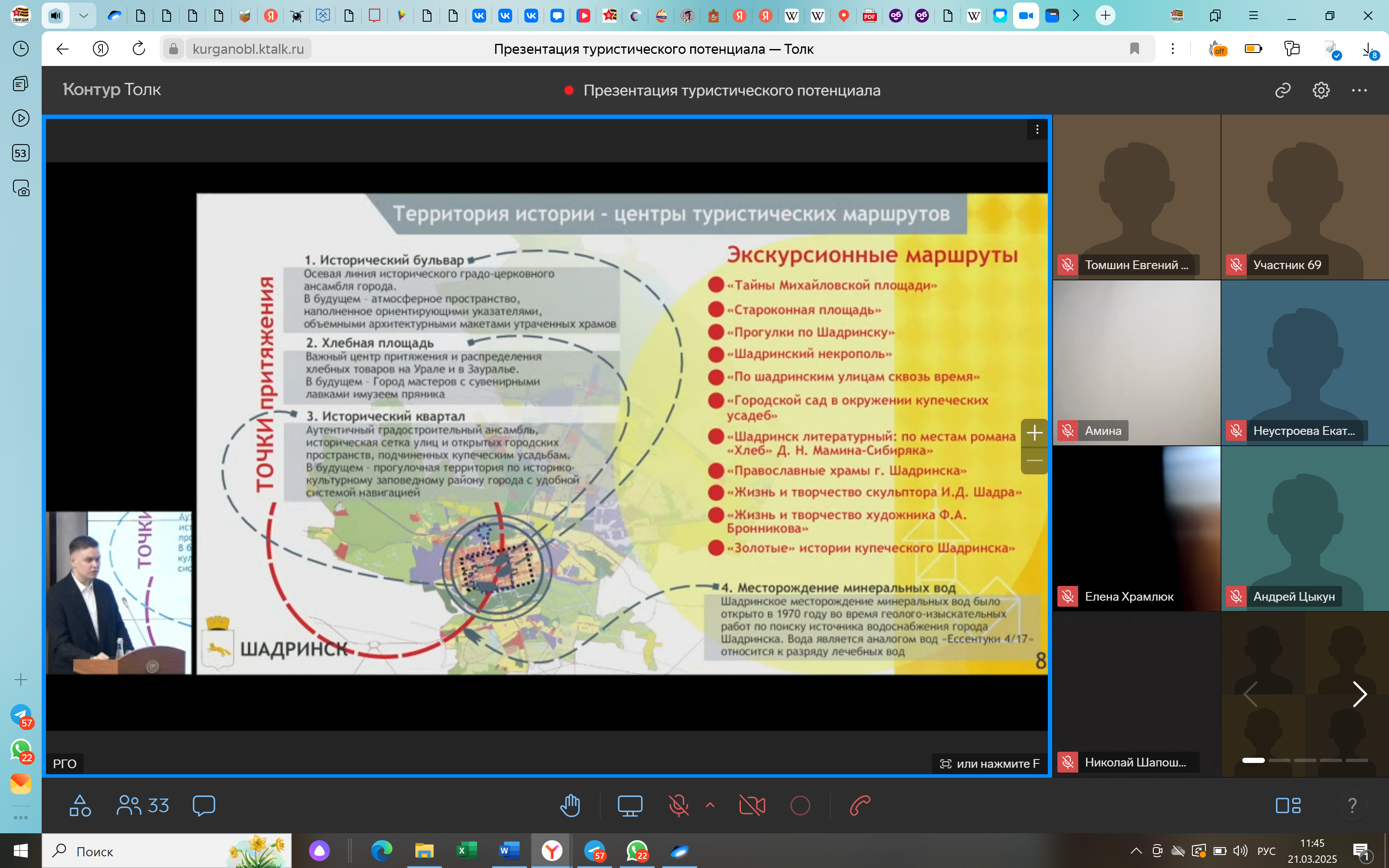This screenshot has width=1389, height=868.
Task: Open the top-right more options menu
Action: 1359,90
